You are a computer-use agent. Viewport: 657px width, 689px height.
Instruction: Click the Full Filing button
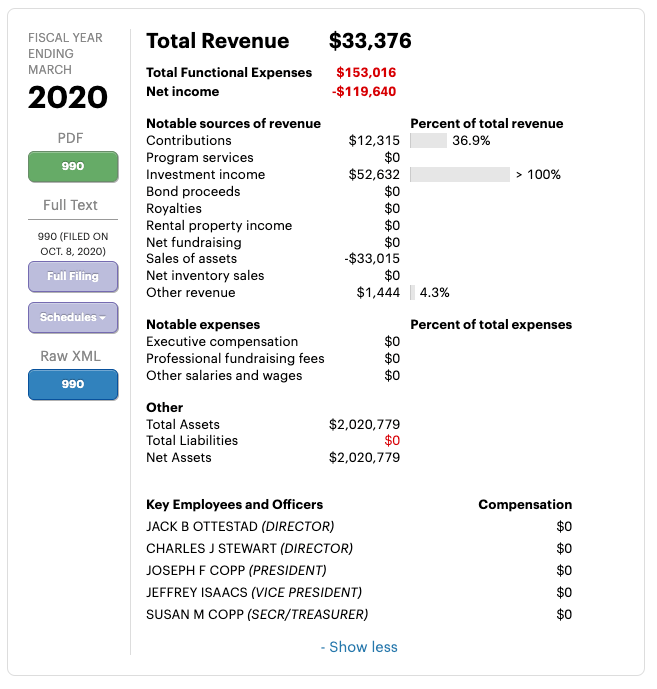coord(73,277)
